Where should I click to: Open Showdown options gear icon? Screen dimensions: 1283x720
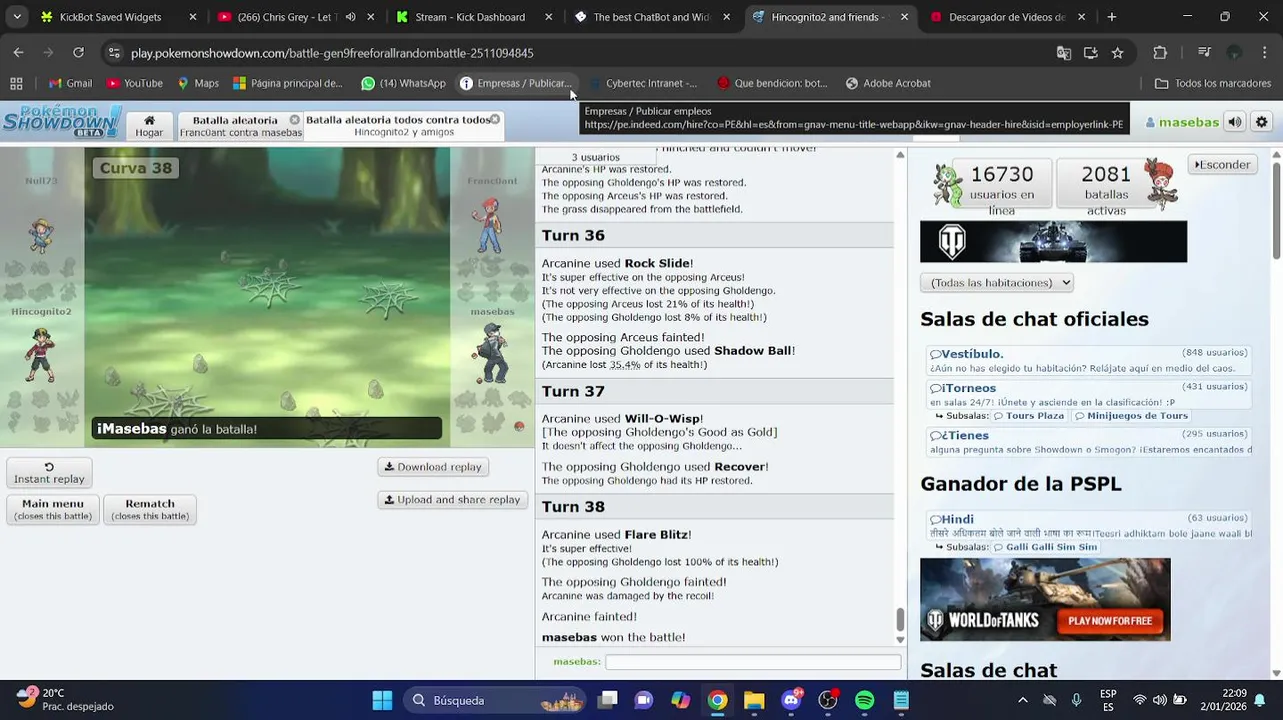pos(1262,122)
